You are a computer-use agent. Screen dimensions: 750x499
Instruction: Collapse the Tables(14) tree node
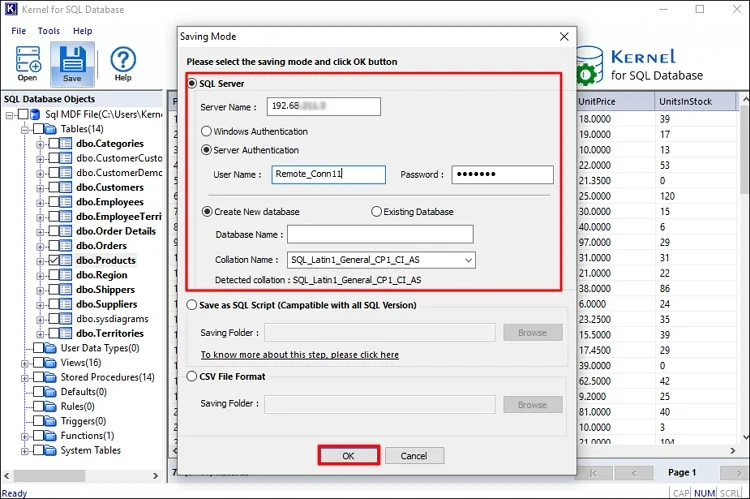(x=25, y=130)
